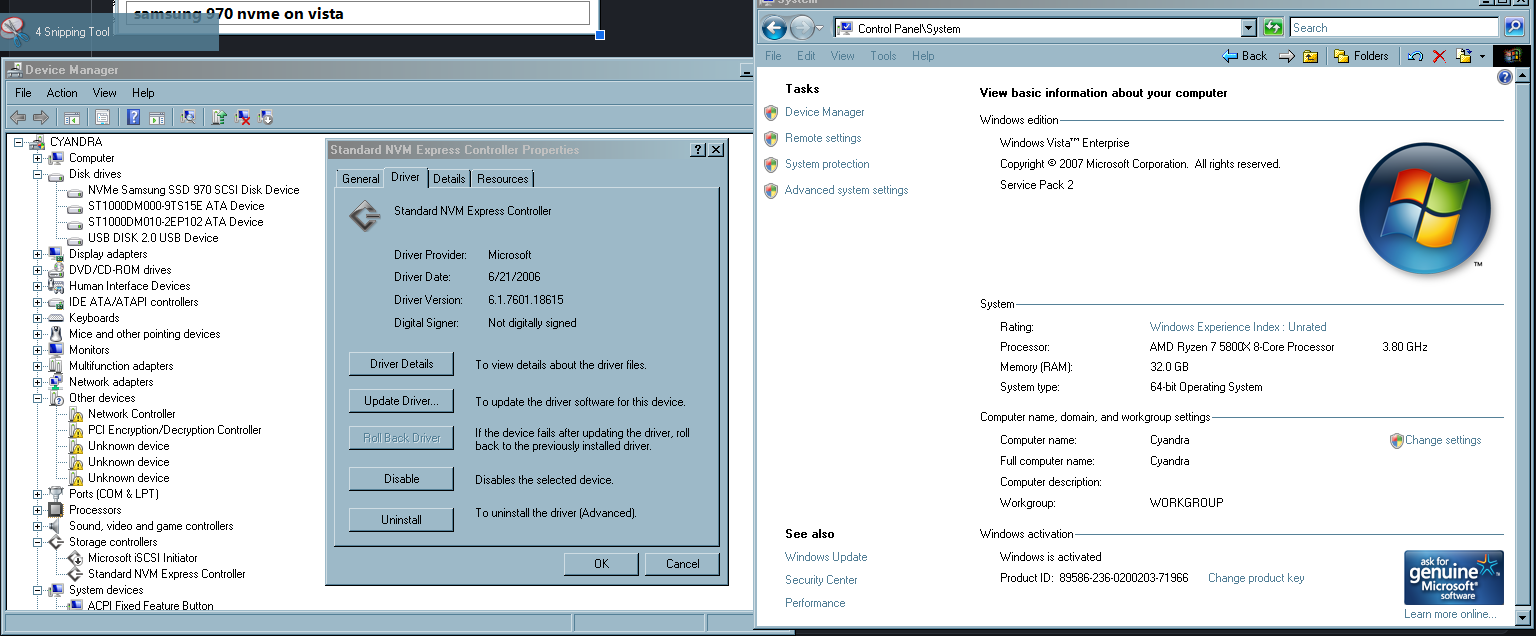The width and height of the screenshot is (1536, 636).
Task: Open dropdown arrow beside Copy To icon
Action: (1482, 57)
